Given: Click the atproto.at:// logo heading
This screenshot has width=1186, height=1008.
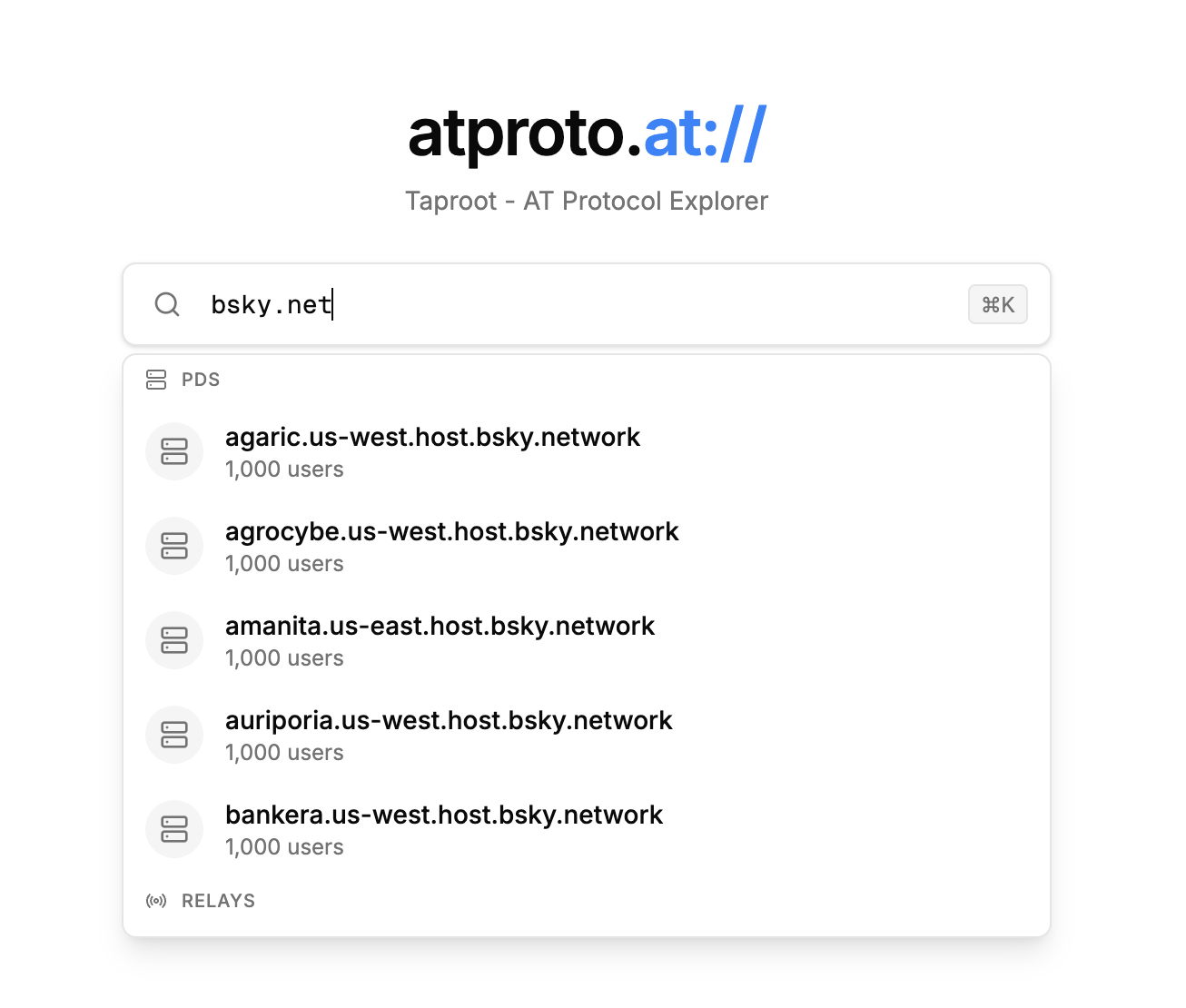Looking at the screenshot, I should pos(587,134).
